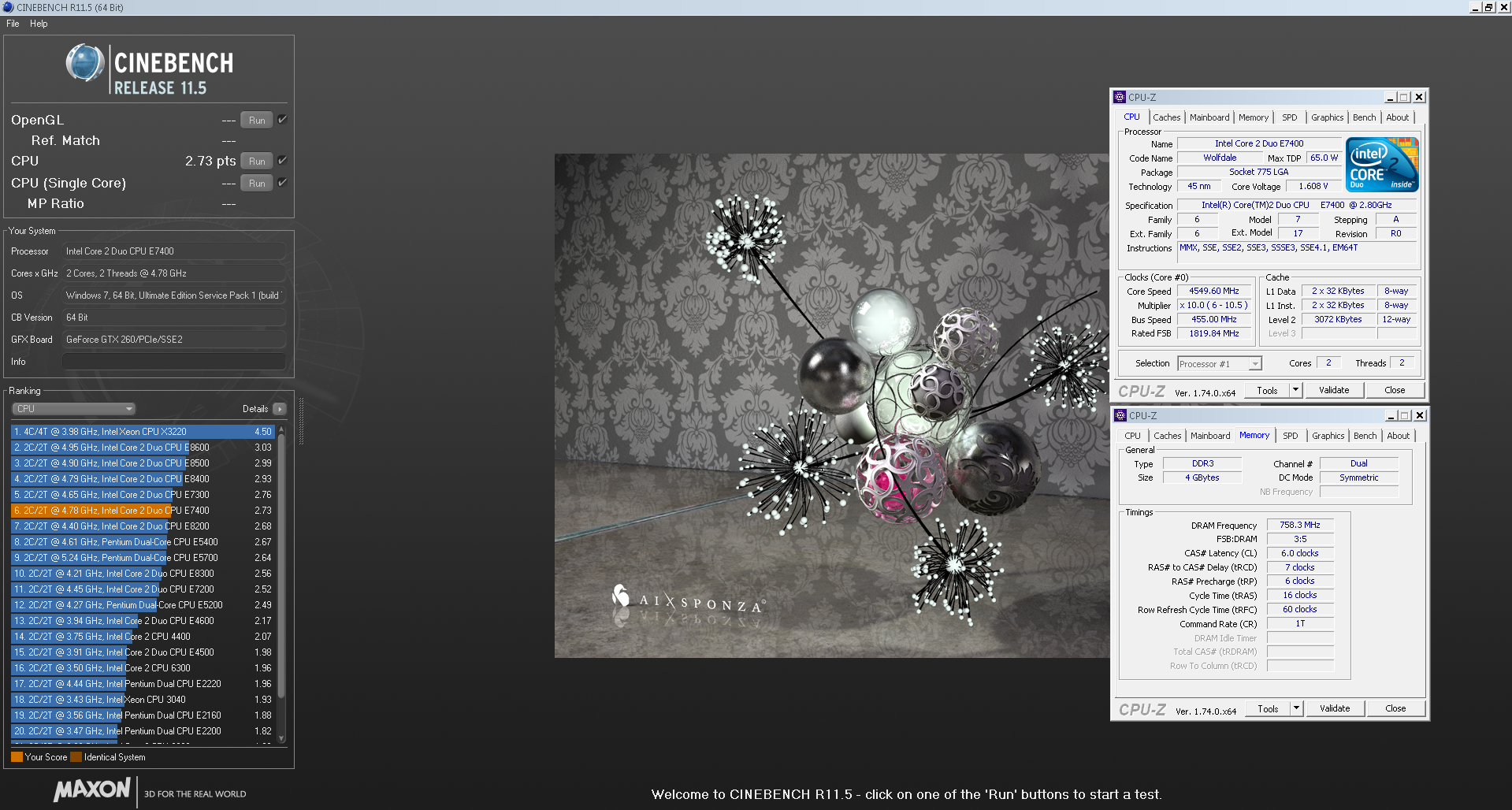Click Tools button in upper CPU-Z window
Screen dimensions: 1512x810
(1267, 390)
